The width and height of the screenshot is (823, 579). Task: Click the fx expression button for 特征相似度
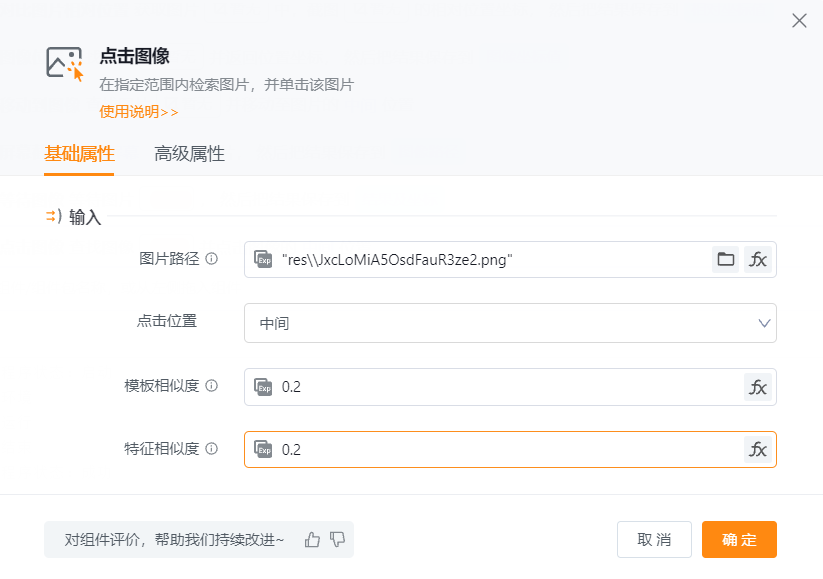click(x=758, y=450)
